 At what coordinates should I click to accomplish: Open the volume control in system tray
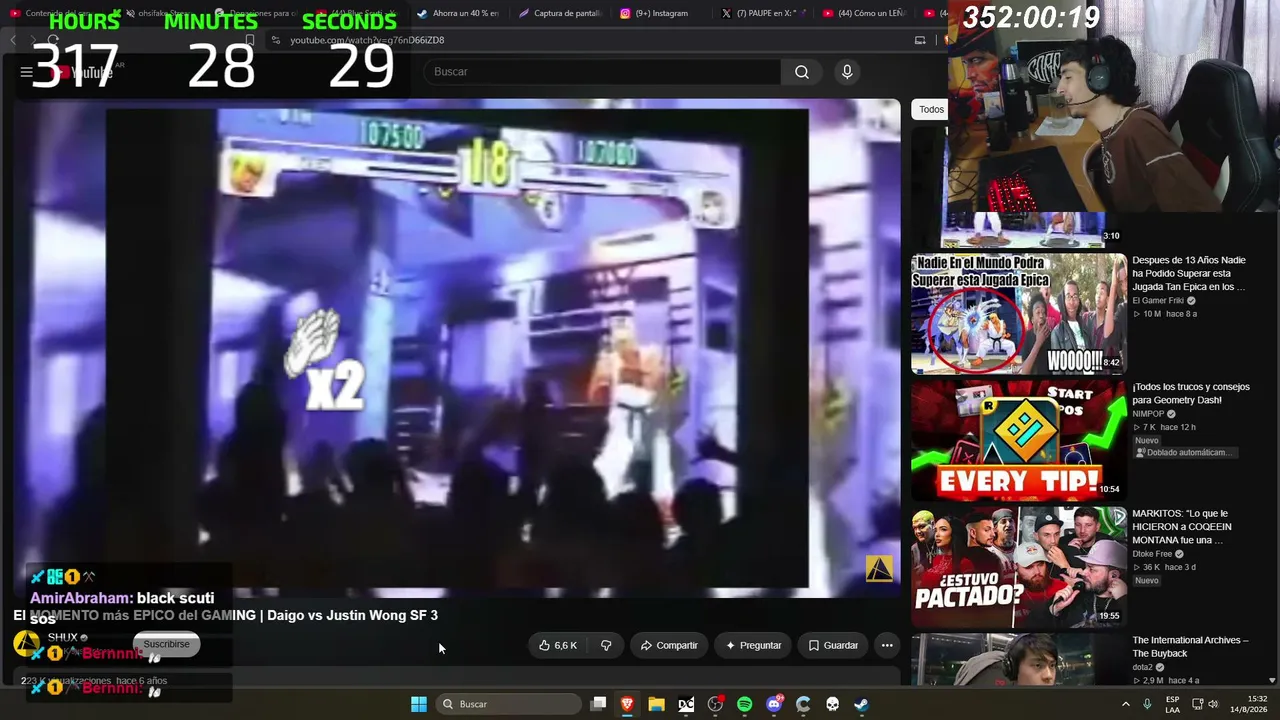[x=1213, y=704]
